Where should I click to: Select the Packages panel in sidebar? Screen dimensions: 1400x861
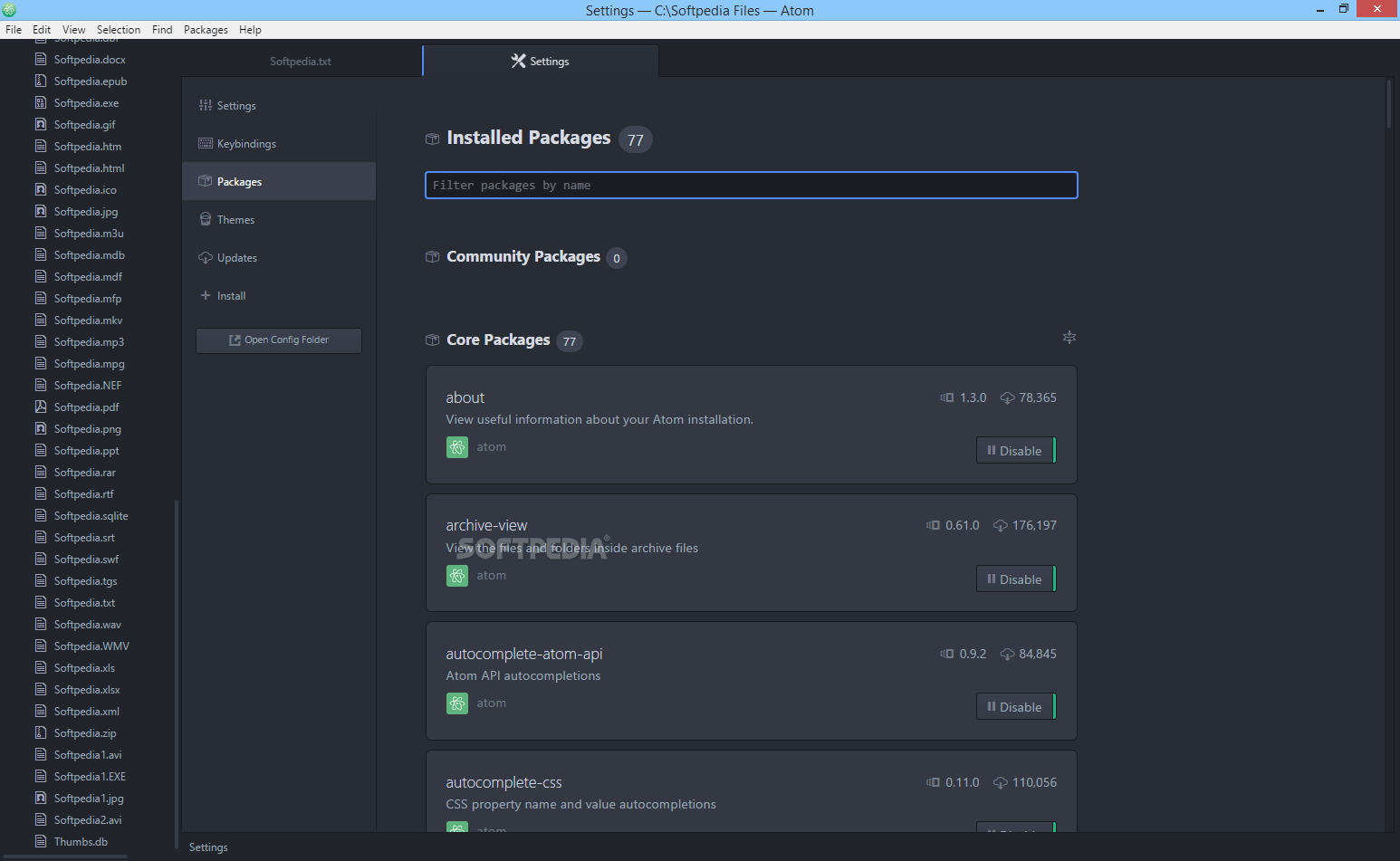point(279,182)
